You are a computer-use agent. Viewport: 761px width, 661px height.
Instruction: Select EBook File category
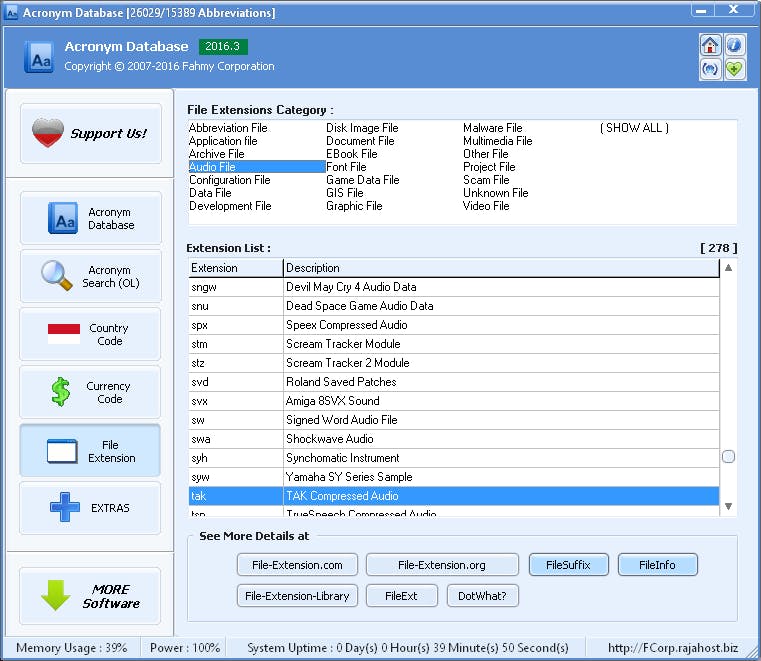coord(352,154)
